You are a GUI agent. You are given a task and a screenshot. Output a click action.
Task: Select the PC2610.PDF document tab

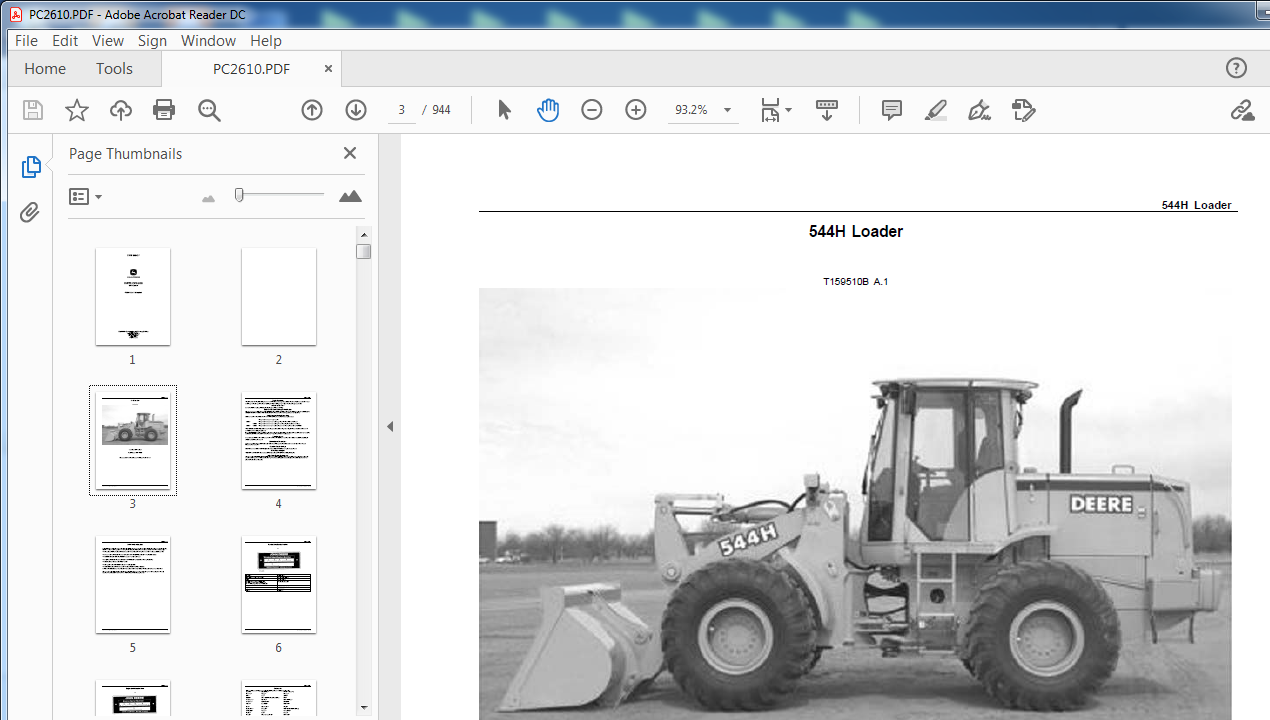coord(252,69)
